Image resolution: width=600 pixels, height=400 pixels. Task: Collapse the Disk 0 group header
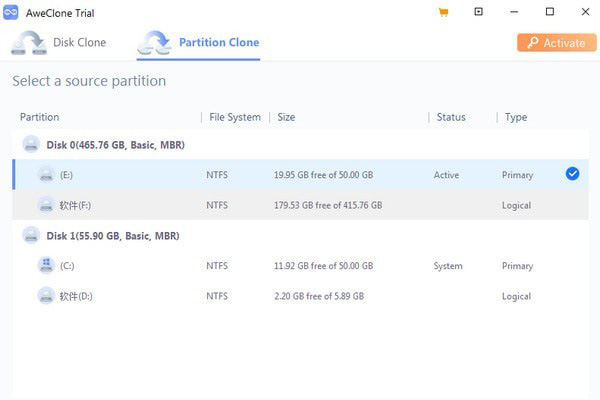(x=300, y=145)
